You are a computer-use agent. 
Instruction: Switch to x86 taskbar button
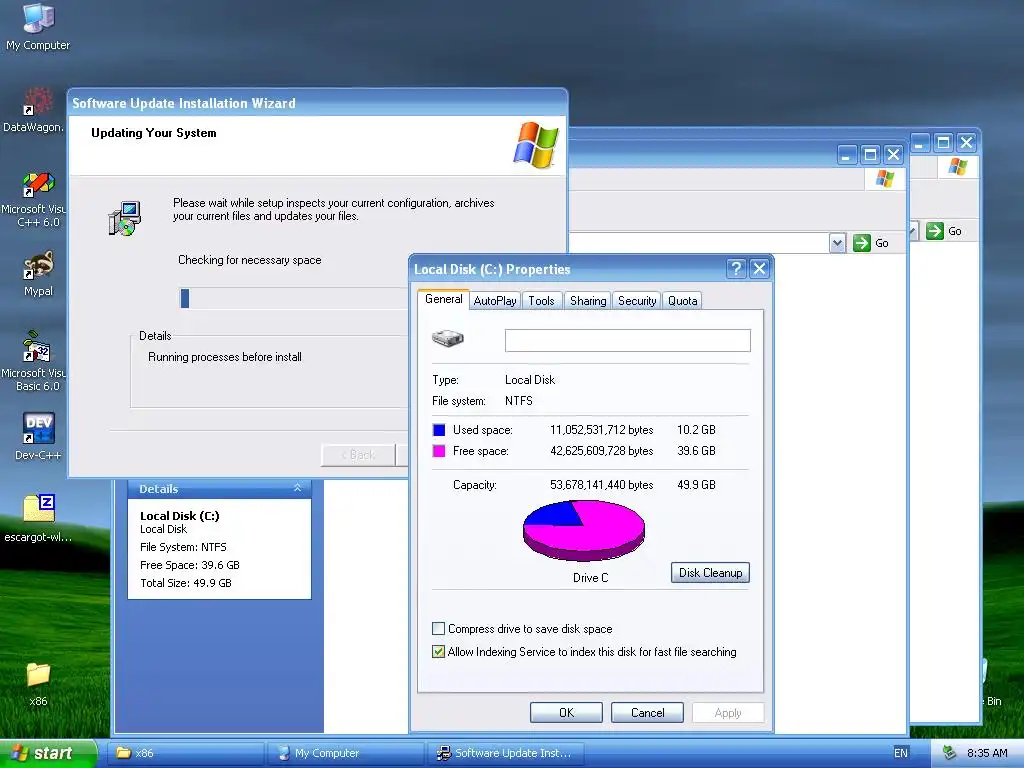tap(187, 753)
